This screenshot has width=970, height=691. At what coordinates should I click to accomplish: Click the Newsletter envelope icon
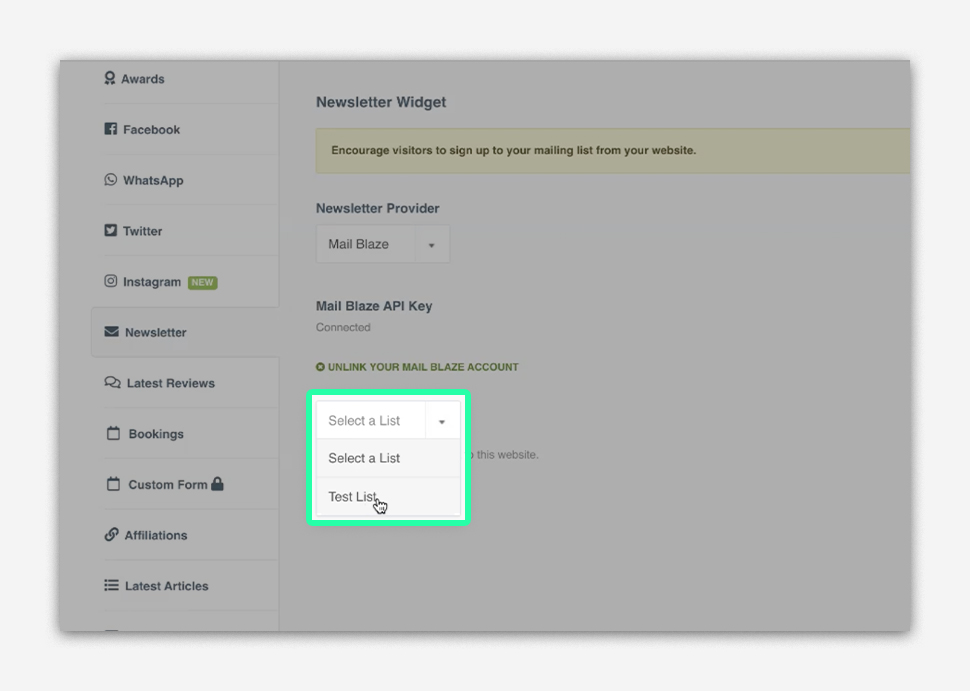[111, 332]
